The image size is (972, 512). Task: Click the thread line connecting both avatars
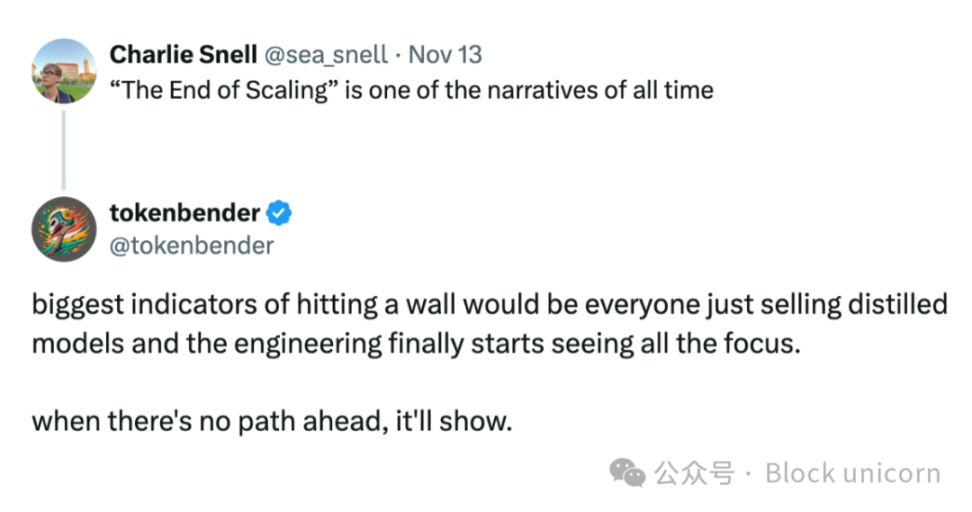point(63,149)
